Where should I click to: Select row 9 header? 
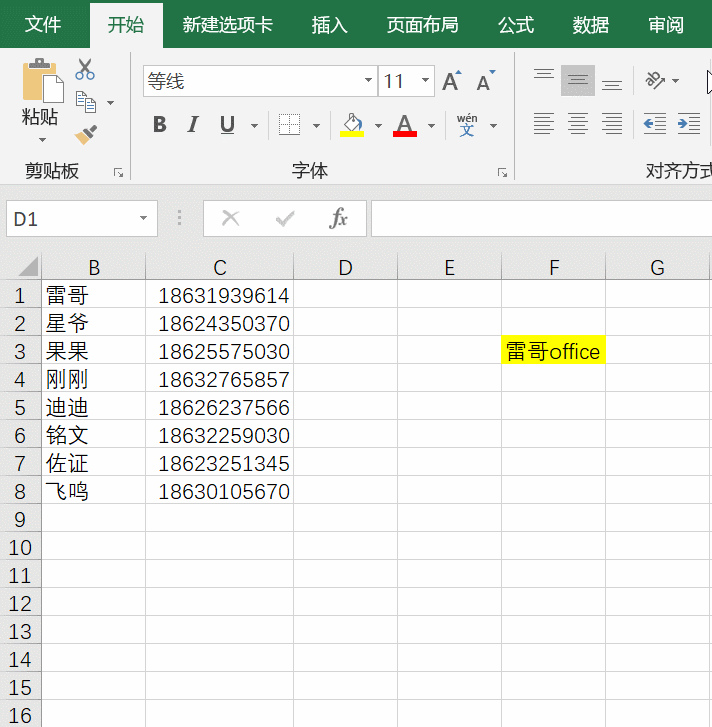pos(20,518)
